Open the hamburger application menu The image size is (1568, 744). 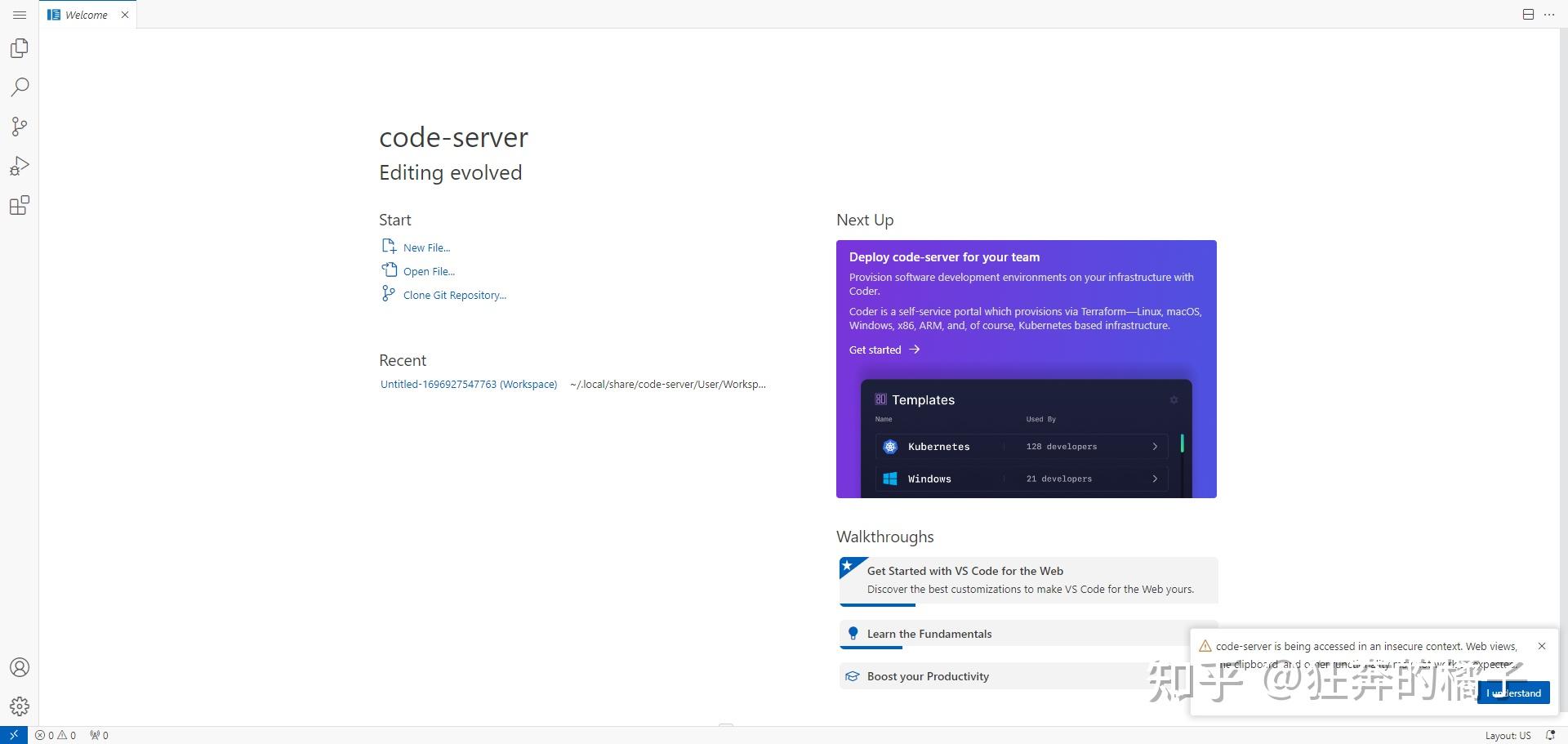[20, 14]
